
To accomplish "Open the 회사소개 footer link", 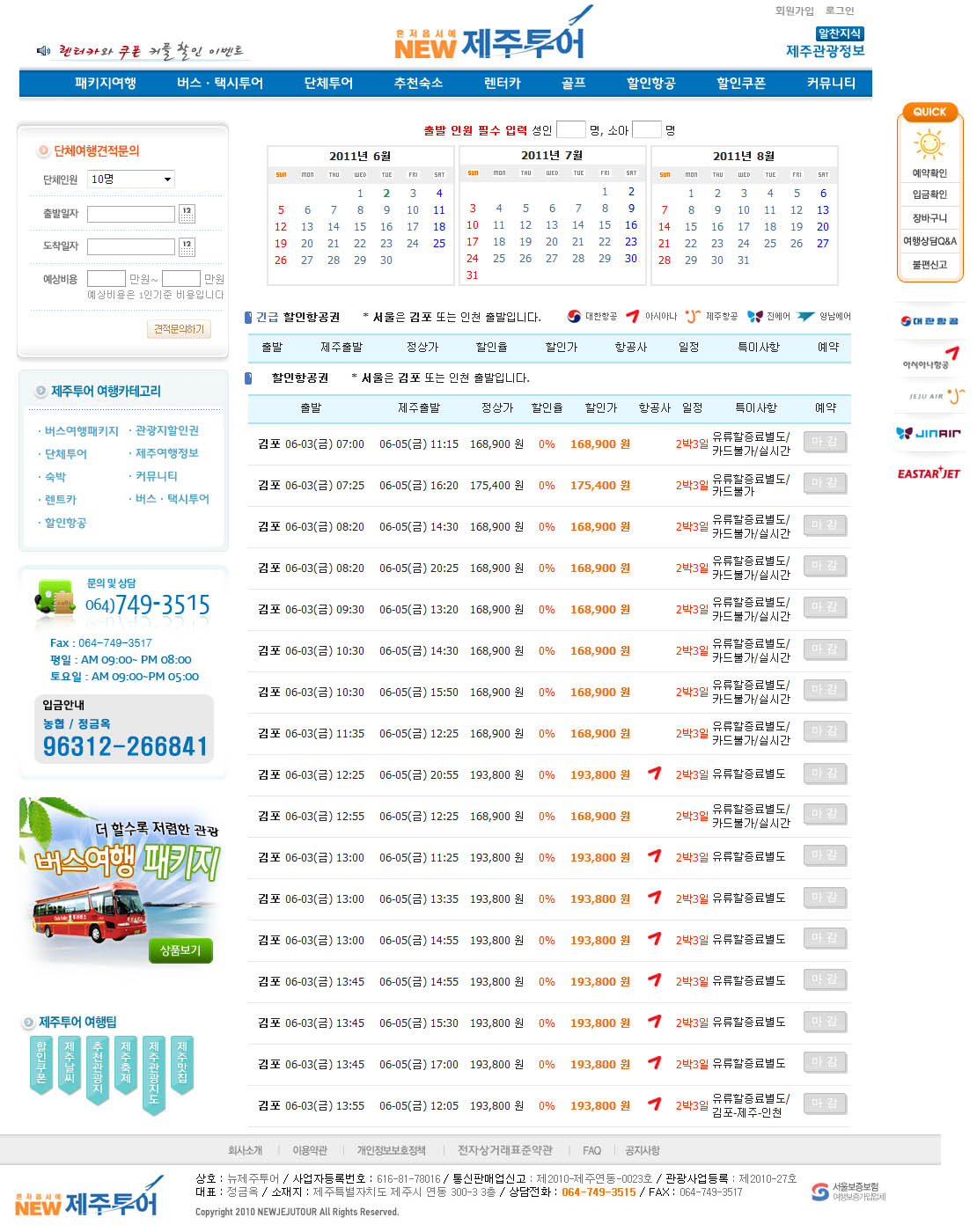I will pos(246,1150).
